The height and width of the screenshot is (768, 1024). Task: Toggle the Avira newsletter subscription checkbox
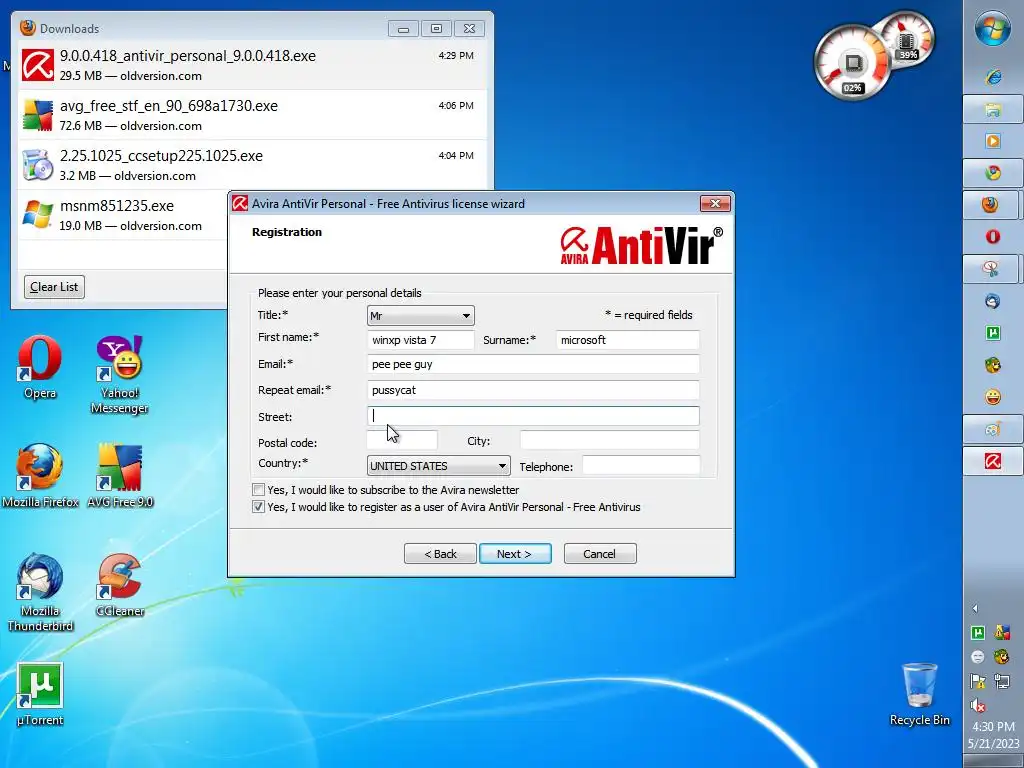(x=259, y=490)
